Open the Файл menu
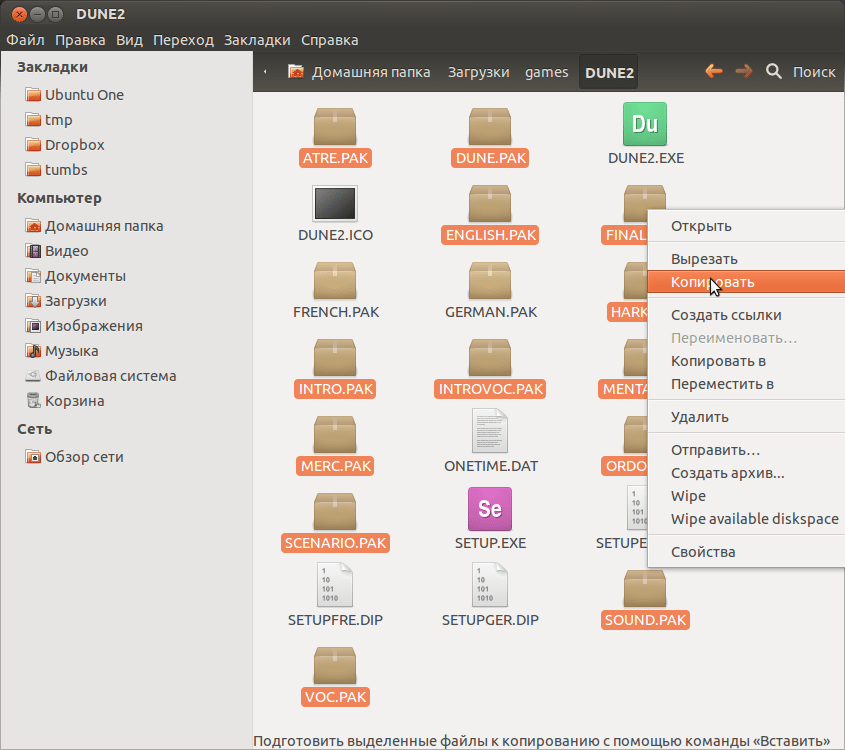Screen dimensions: 845x750 (25, 40)
